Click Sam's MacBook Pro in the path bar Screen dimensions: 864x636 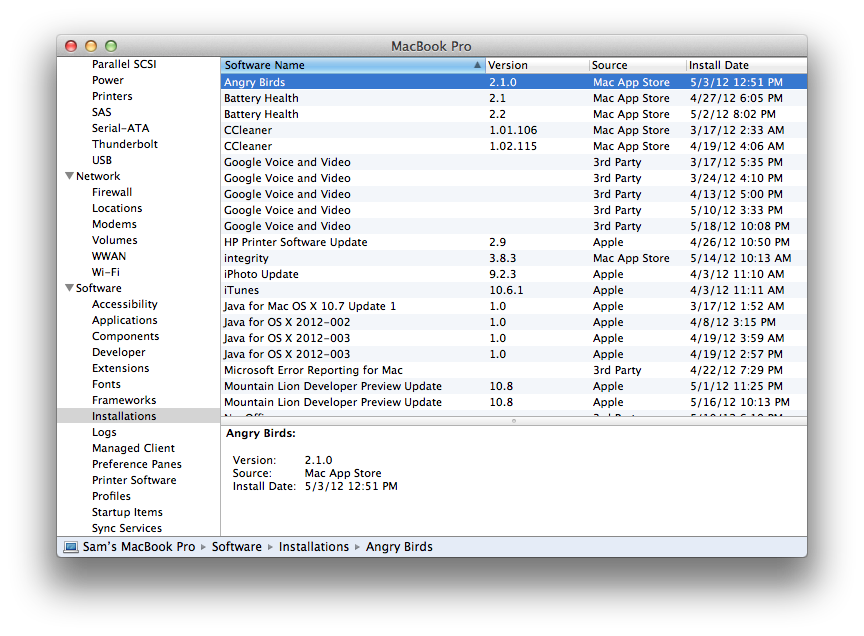coord(139,547)
